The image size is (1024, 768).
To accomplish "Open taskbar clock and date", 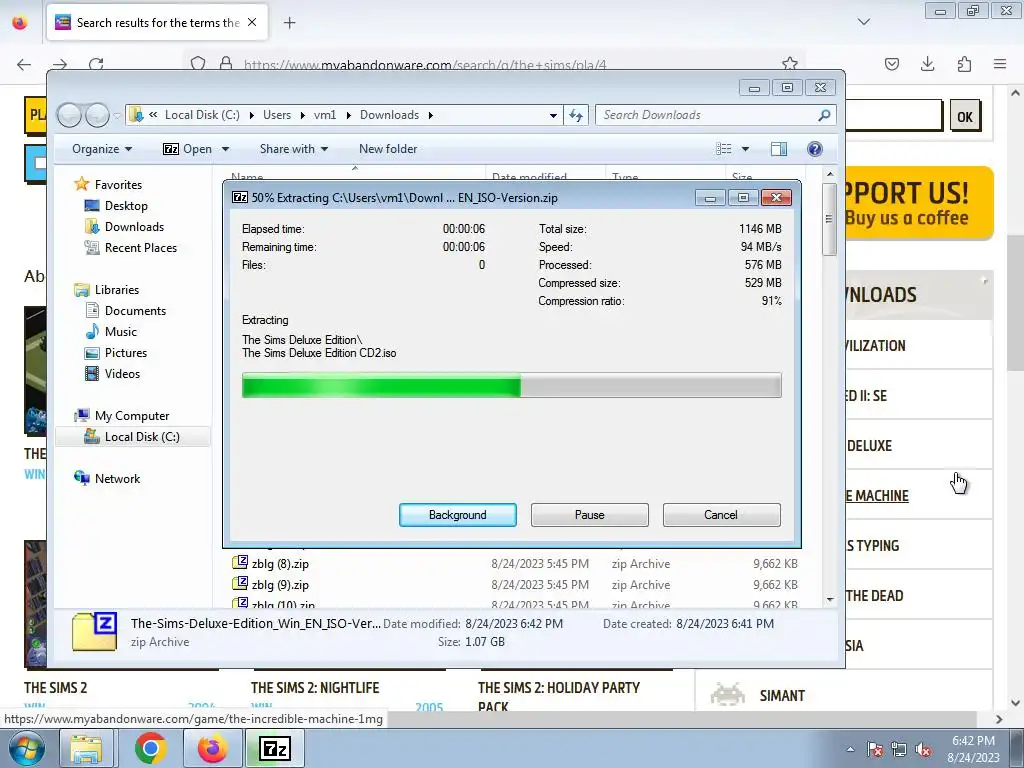I will coord(973,748).
